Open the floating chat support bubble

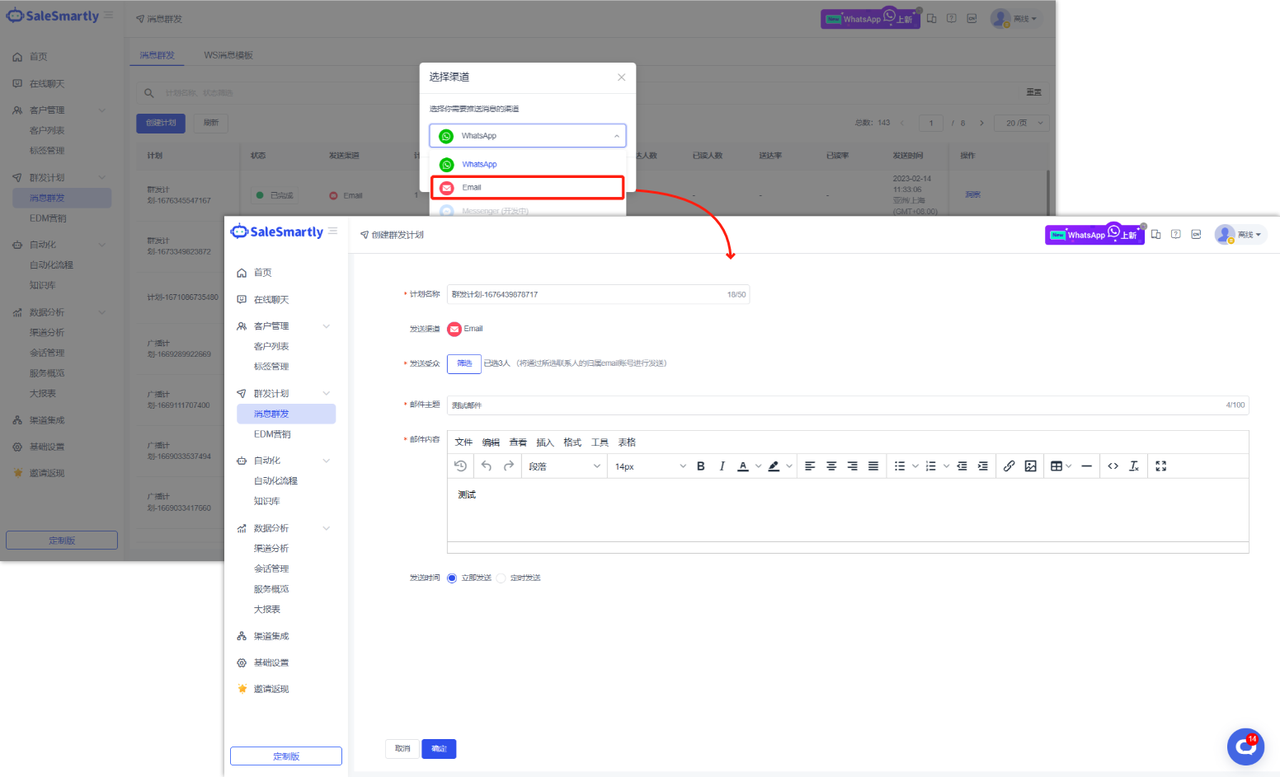click(x=1245, y=746)
